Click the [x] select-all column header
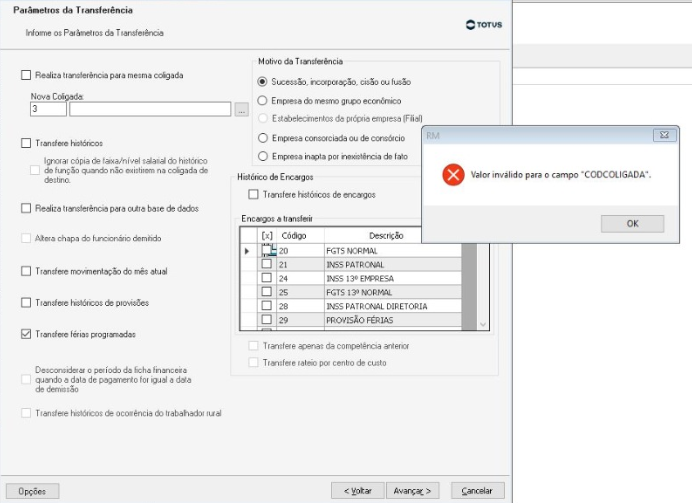This screenshot has width=692, height=503. [x=267, y=236]
